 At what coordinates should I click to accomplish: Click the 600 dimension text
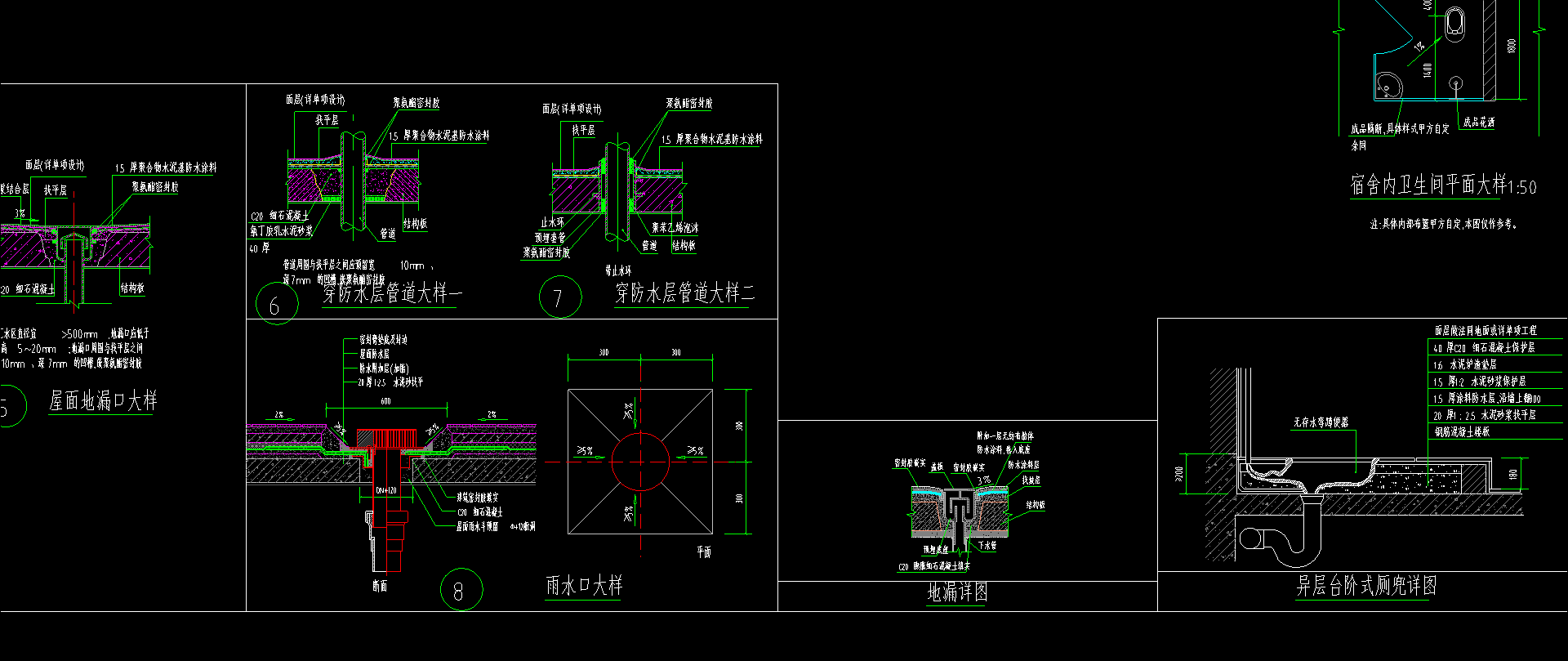pos(385,401)
